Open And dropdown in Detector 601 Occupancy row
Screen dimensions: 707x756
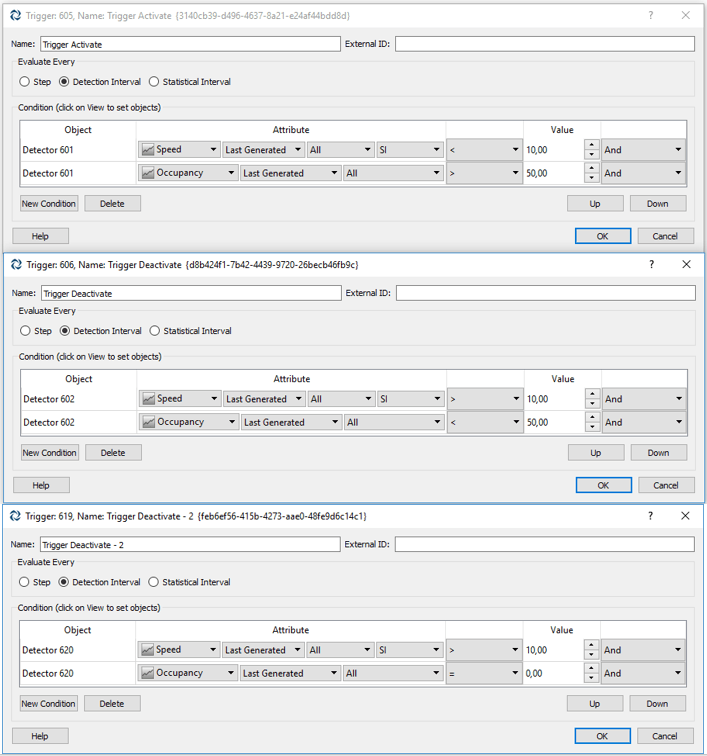[x=643, y=173]
